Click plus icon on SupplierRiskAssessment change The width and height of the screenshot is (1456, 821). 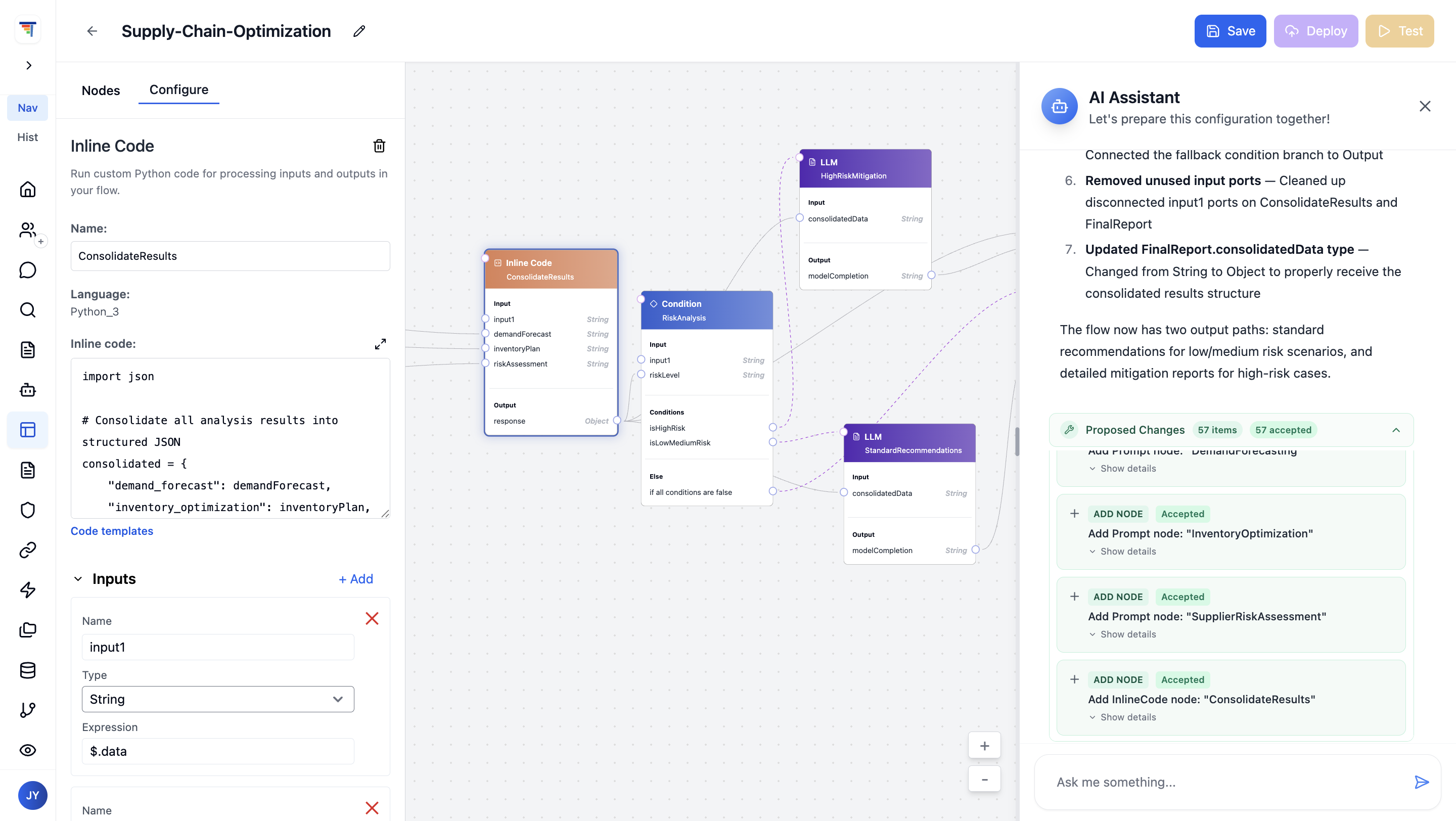point(1074,597)
